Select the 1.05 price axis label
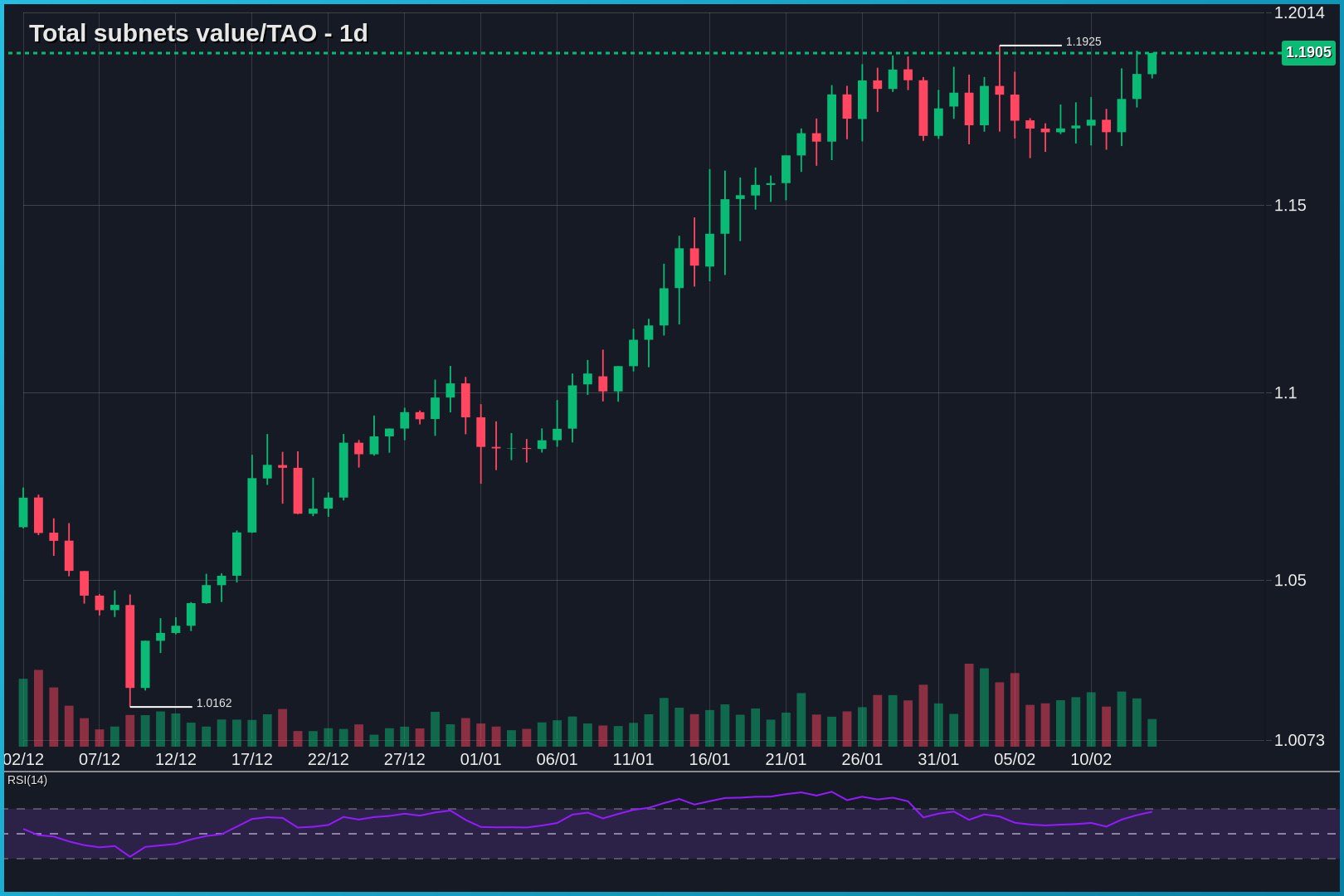 (x=1290, y=580)
